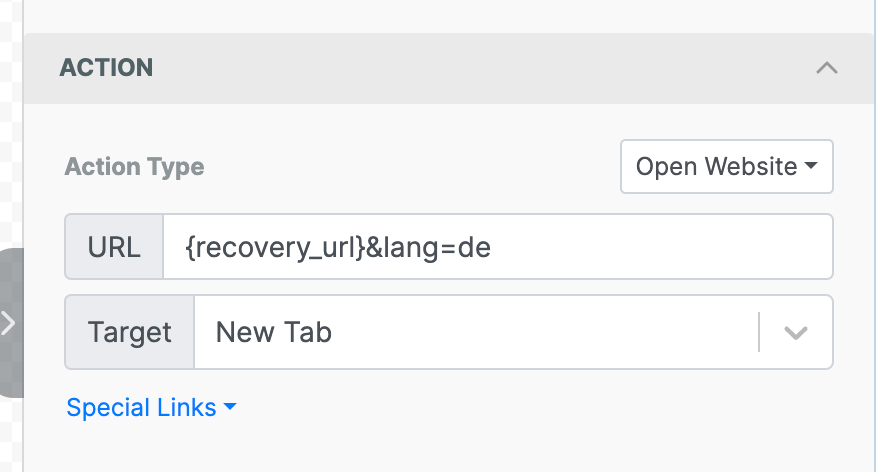Click the Action Type label
Viewport: 896px width, 472px height.
(134, 167)
